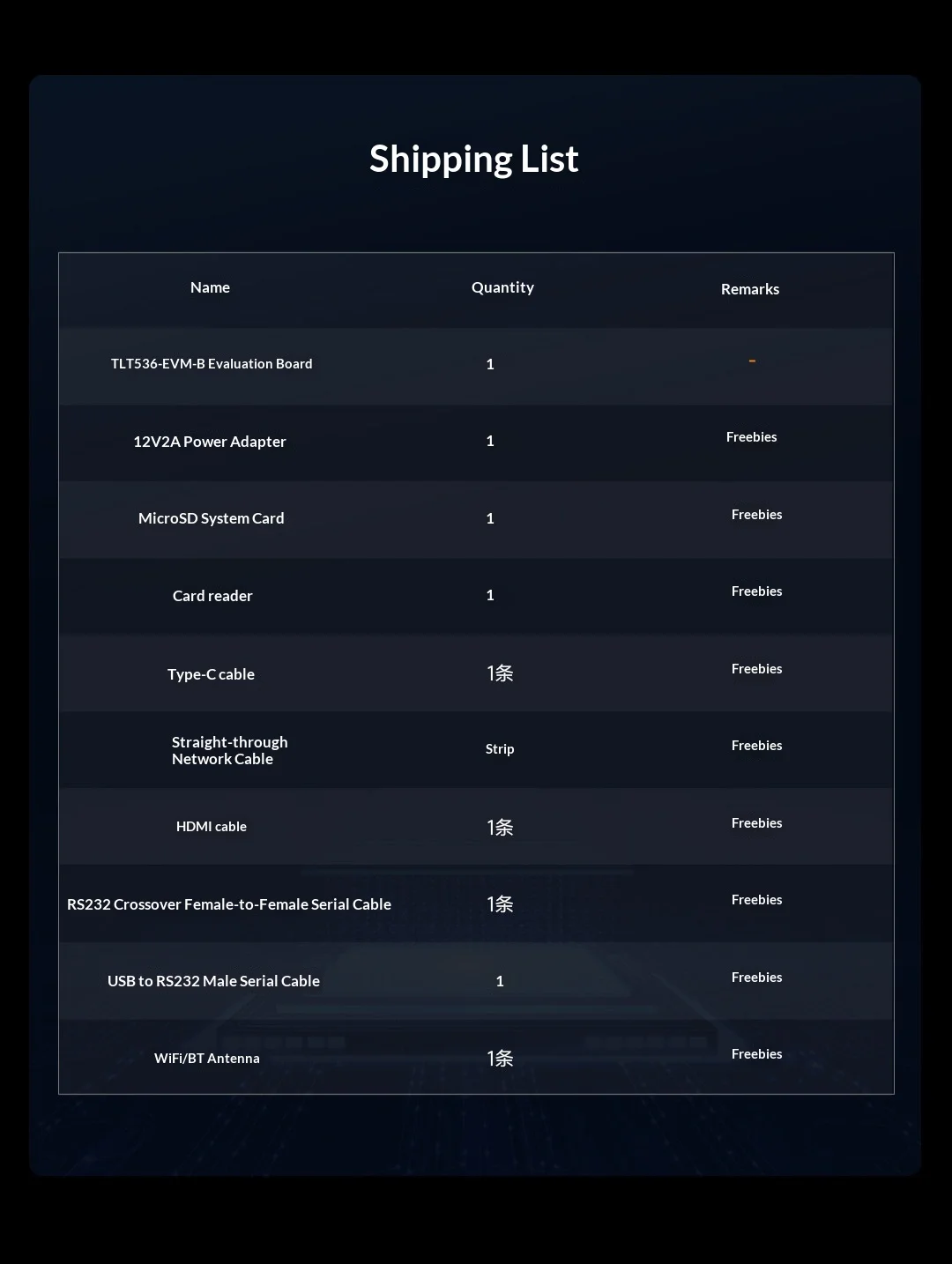Click Freebies remark for 12V2A Power Adapter
The height and width of the screenshot is (1264, 952).
pos(752,437)
